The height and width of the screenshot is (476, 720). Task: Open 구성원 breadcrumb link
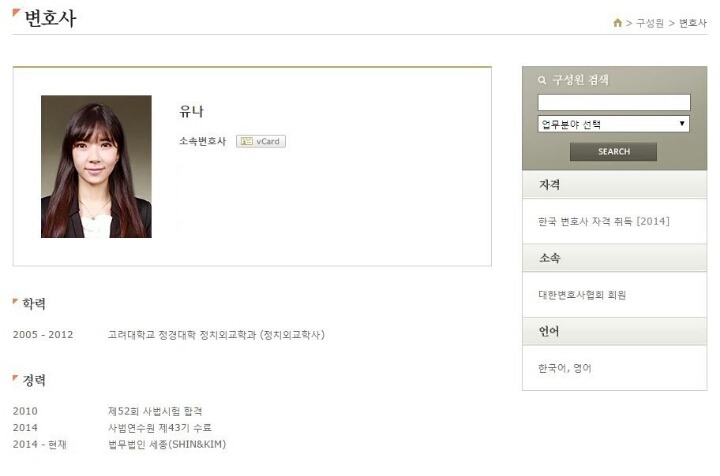pyautogui.click(x=650, y=23)
